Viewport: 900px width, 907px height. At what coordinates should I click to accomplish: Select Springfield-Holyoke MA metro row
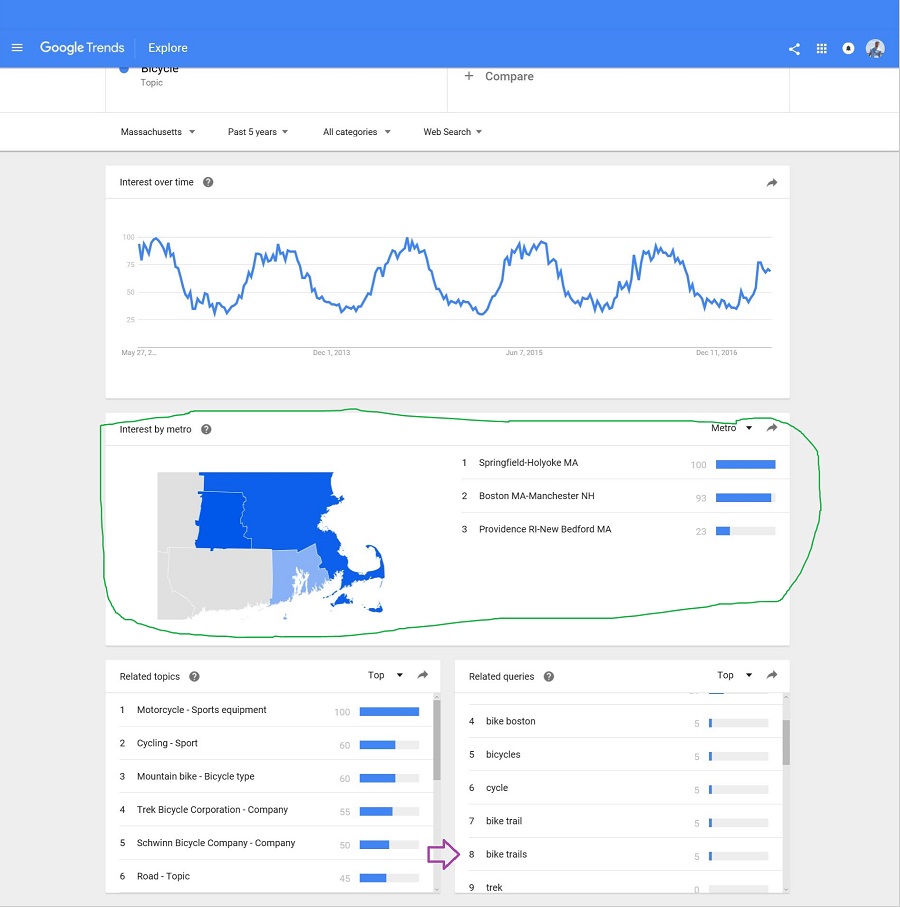point(619,463)
